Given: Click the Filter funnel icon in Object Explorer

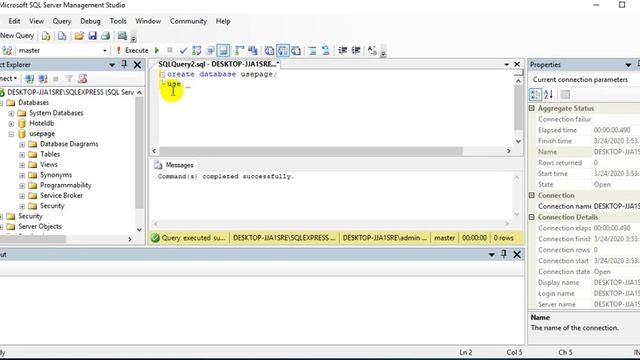Looking at the screenshot, I should click(69, 79).
